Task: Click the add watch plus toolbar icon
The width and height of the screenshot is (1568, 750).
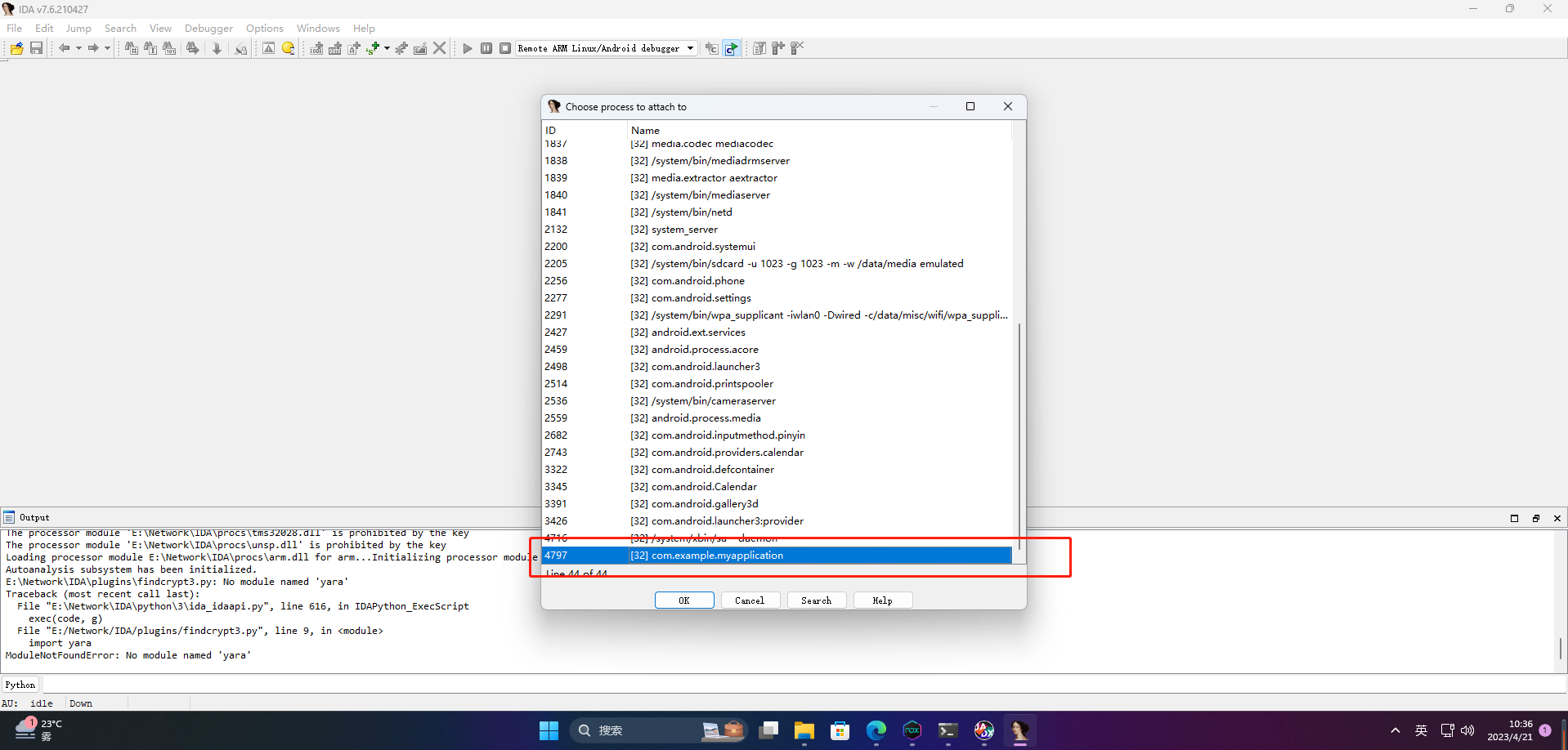Action: click(778, 48)
